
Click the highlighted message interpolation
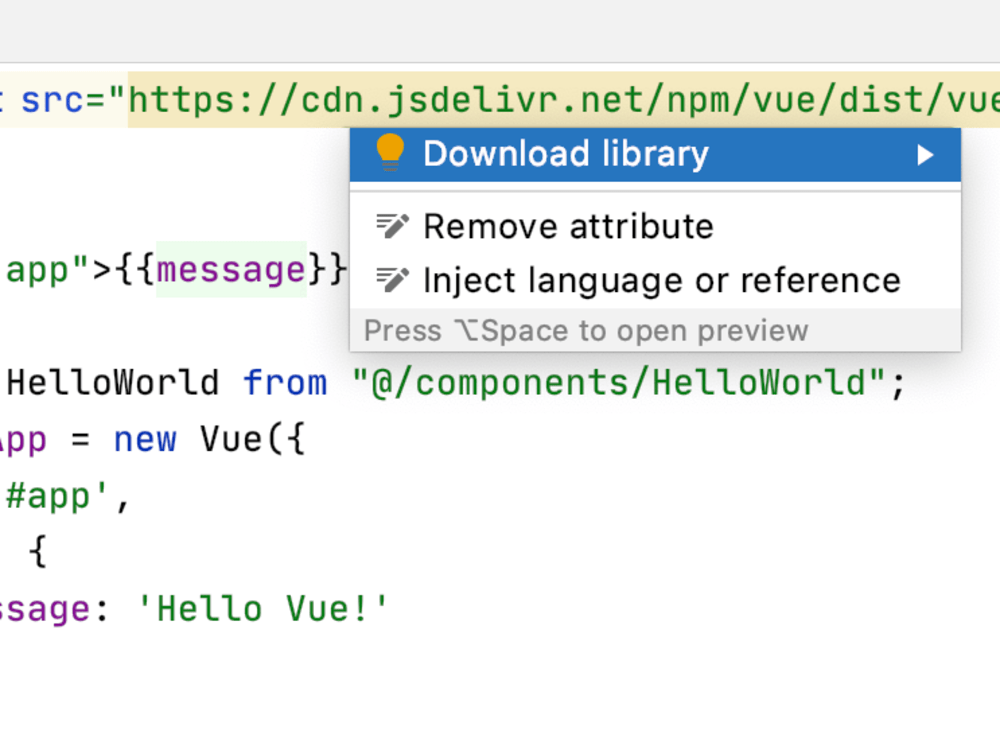coord(231,269)
